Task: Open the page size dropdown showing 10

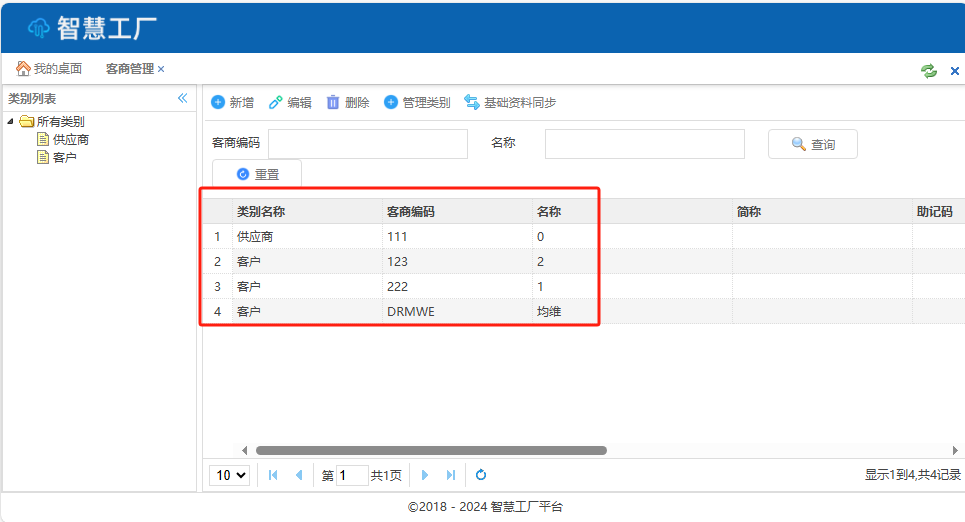Action: tap(229, 475)
